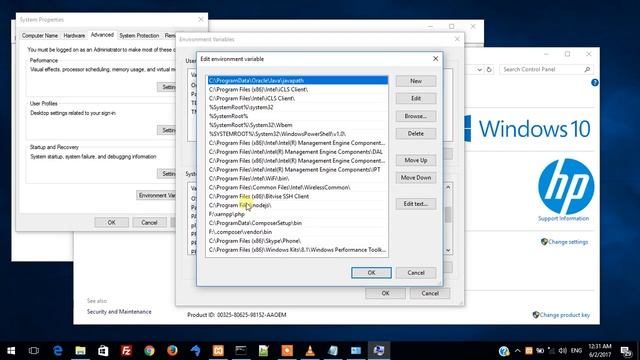Cancel the Edit environment variable dialog
Viewport: 640px width, 360px height.
tap(416, 273)
